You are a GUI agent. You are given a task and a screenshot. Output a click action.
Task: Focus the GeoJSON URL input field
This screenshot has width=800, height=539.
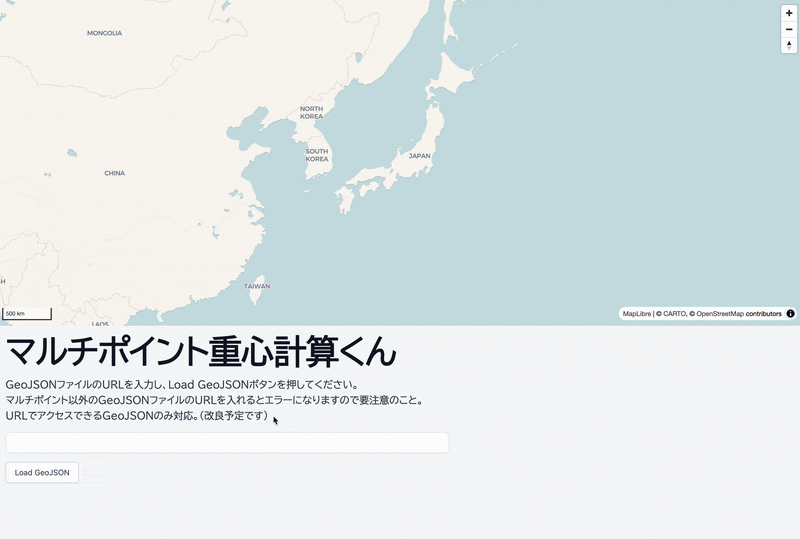pyautogui.click(x=227, y=443)
